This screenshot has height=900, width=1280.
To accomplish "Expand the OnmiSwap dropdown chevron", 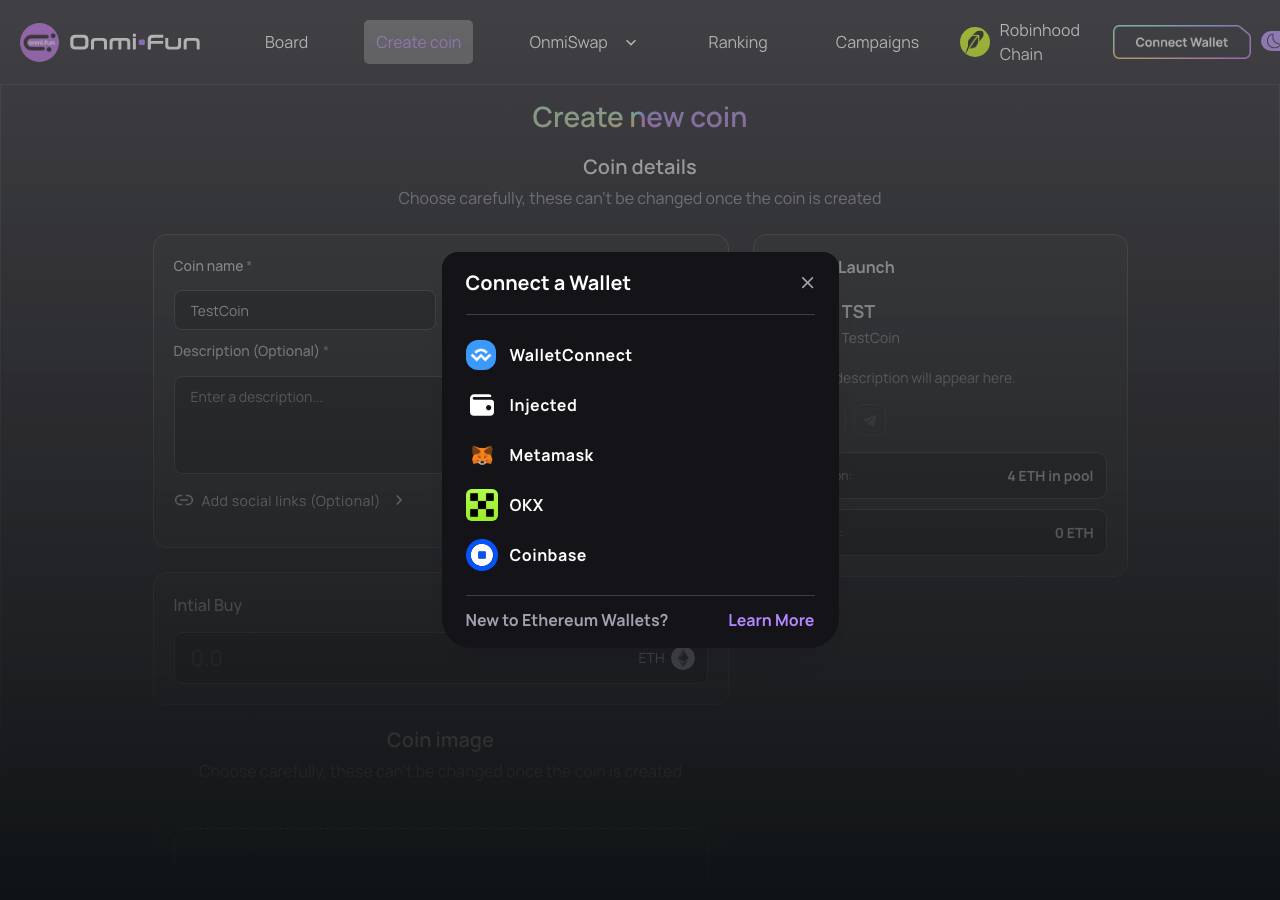I will tap(631, 42).
